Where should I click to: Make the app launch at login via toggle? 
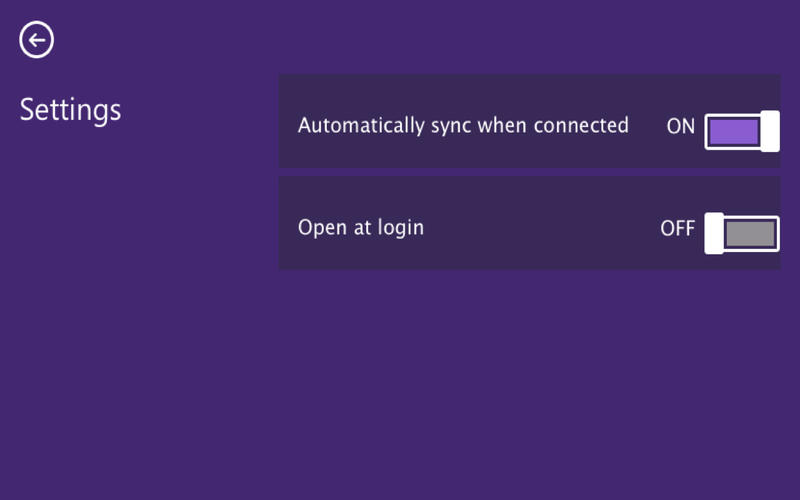click(741, 233)
